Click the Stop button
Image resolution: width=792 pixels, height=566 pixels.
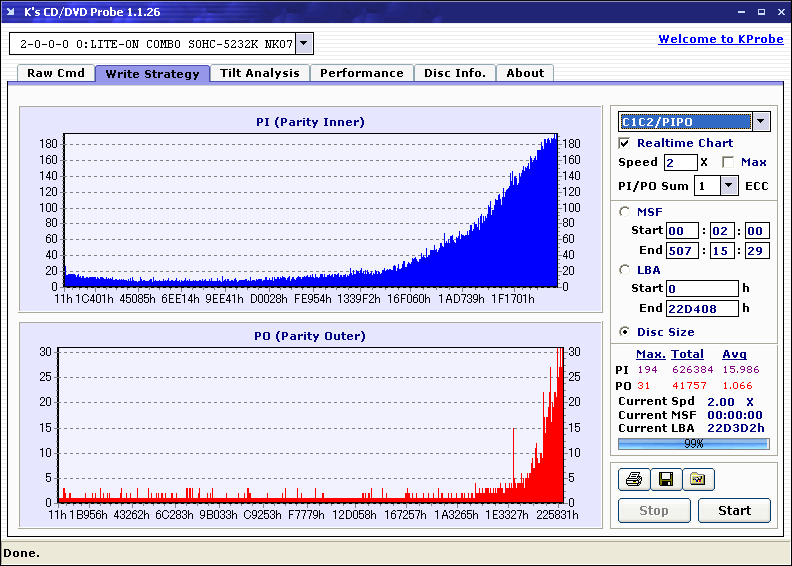pyautogui.click(x=654, y=510)
